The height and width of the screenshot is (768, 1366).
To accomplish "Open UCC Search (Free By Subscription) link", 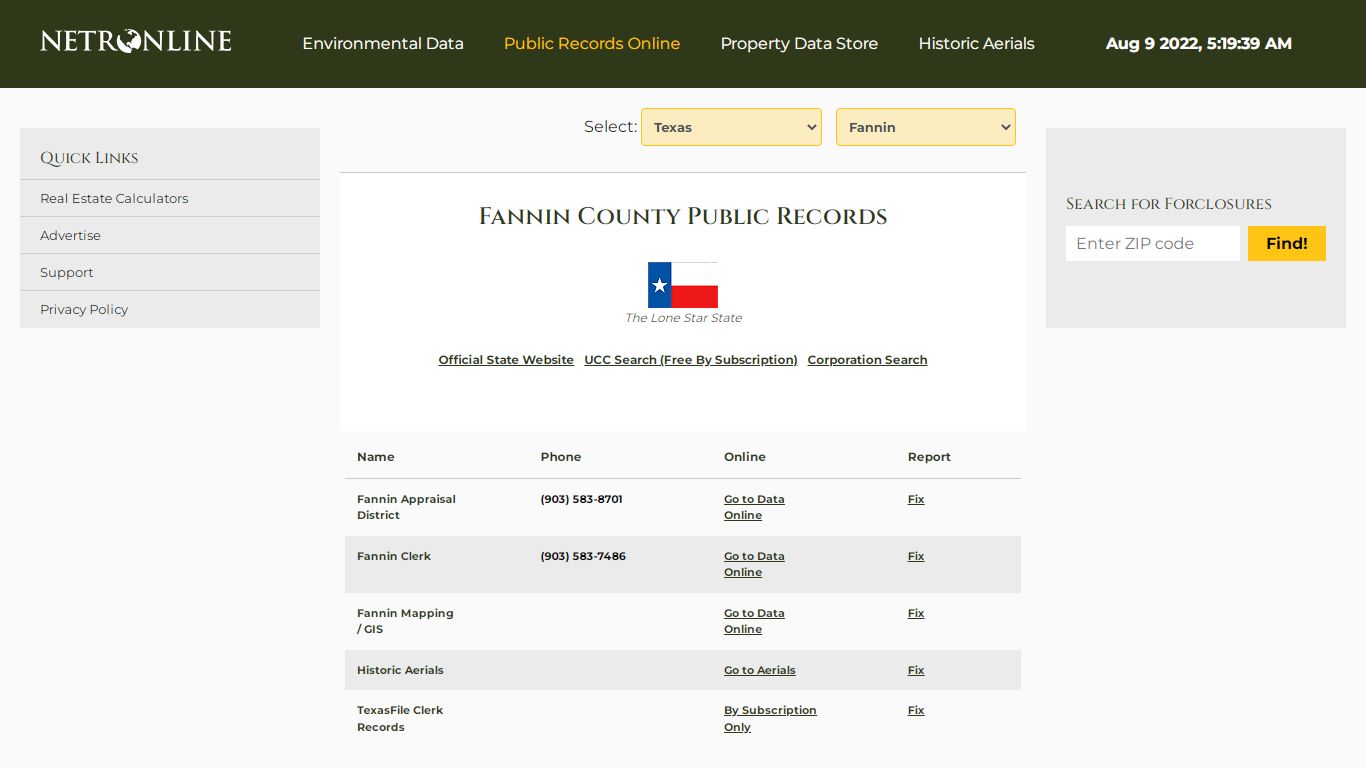I will coord(691,360).
